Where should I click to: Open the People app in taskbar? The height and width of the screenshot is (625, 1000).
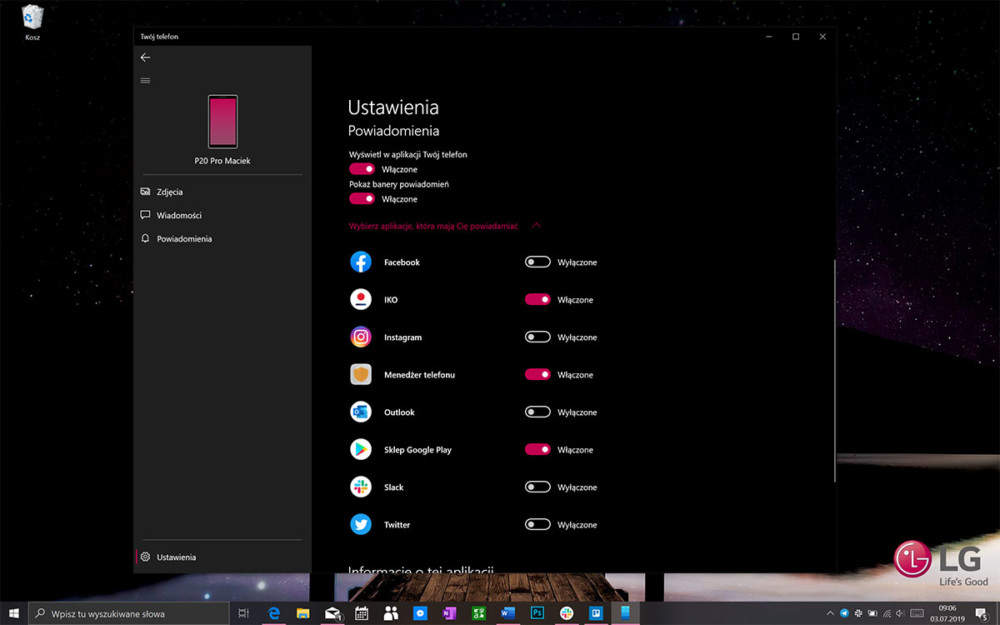391,614
